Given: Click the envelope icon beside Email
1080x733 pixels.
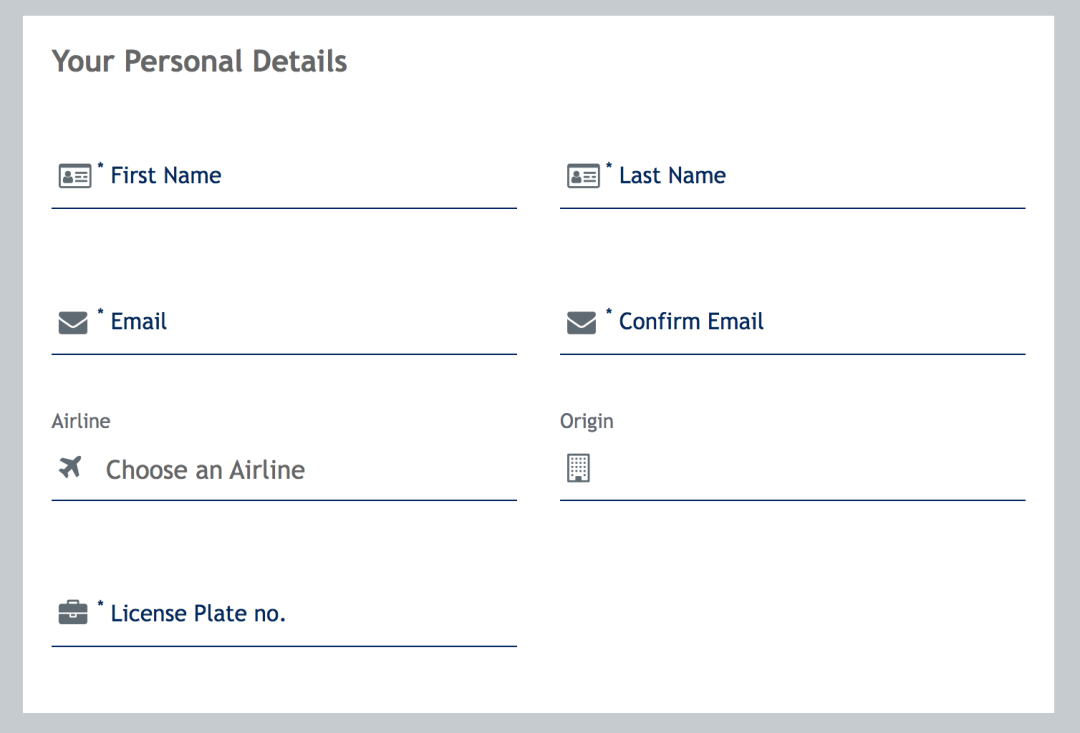Looking at the screenshot, I should (x=73, y=322).
